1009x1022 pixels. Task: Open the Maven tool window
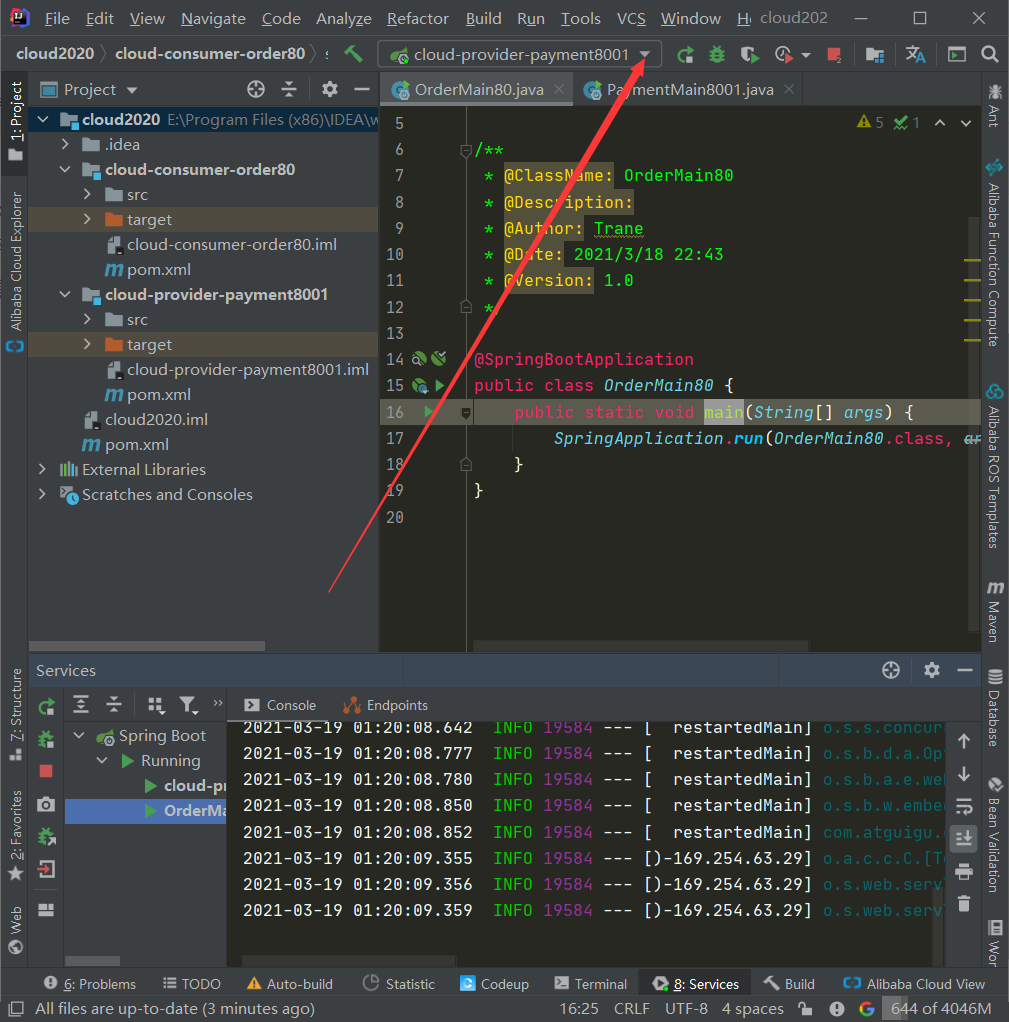click(x=995, y=611)
